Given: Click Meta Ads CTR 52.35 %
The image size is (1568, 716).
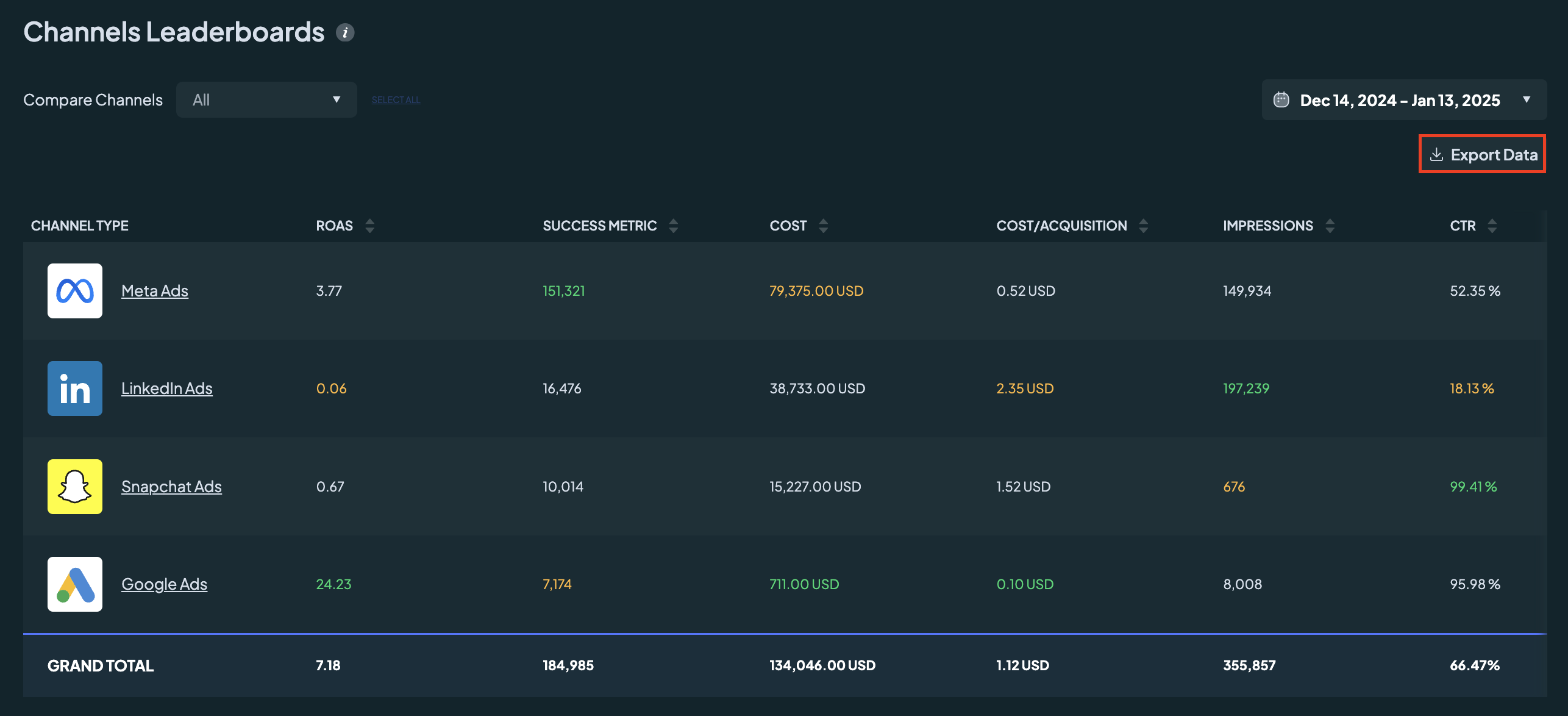Looking at the screenshot, I should 1475,291.
